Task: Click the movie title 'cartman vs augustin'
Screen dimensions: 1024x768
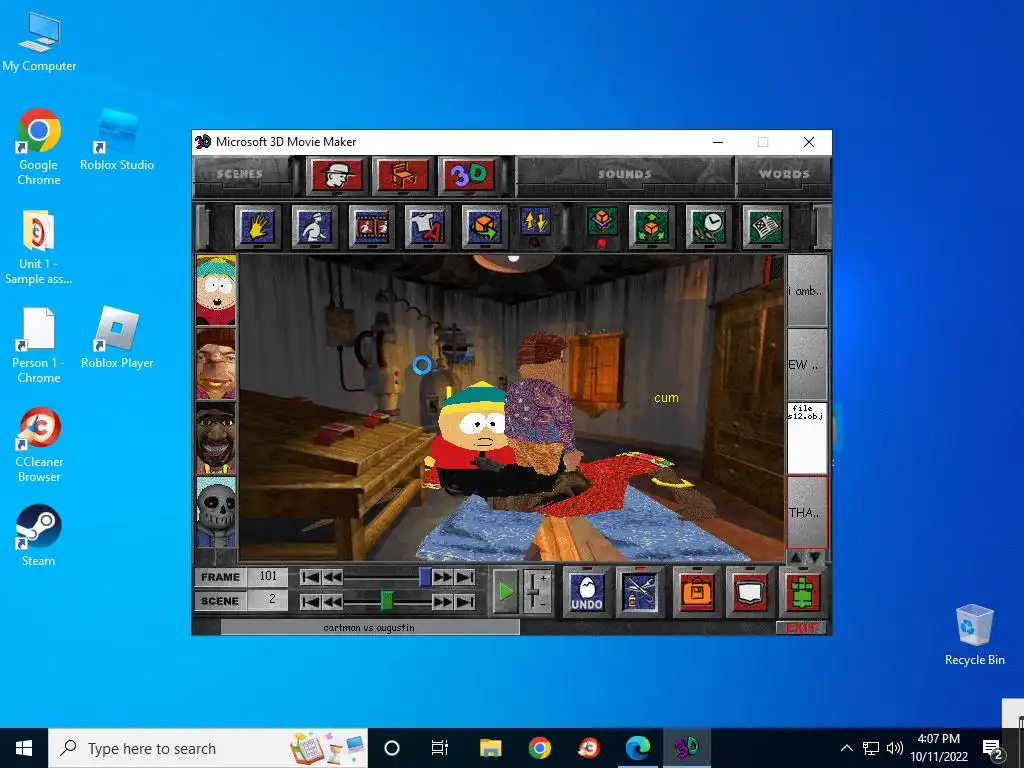Action: [369, 628]
